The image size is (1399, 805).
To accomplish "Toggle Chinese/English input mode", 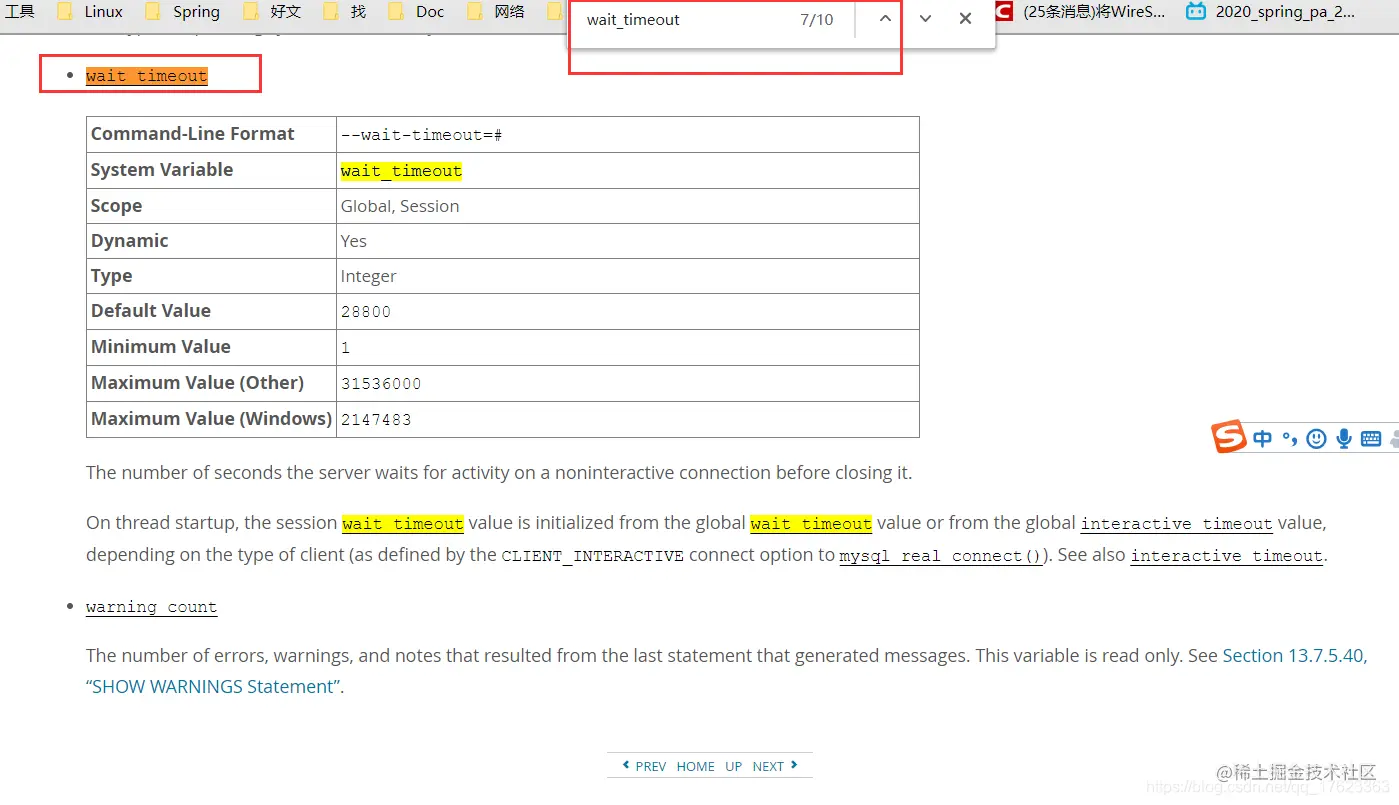I will [1263, 438].
